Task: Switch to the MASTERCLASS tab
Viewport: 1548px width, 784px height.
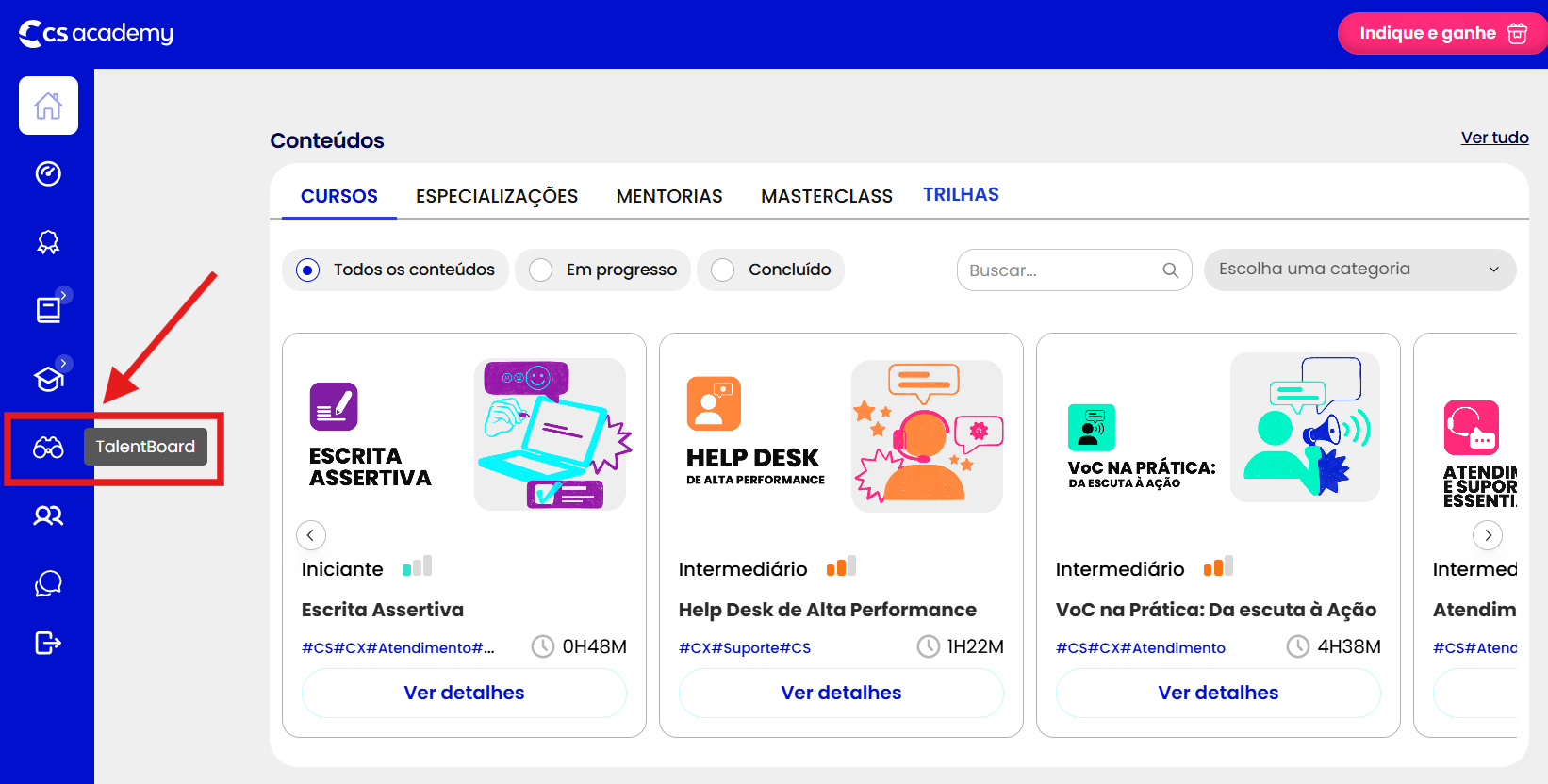Action: tap(827, 196)
